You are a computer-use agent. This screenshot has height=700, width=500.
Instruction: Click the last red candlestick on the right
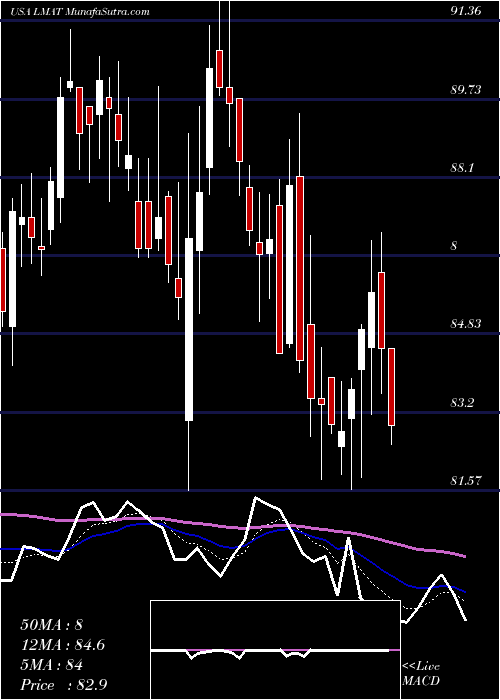pyautogui.click(x=392, y=387)
